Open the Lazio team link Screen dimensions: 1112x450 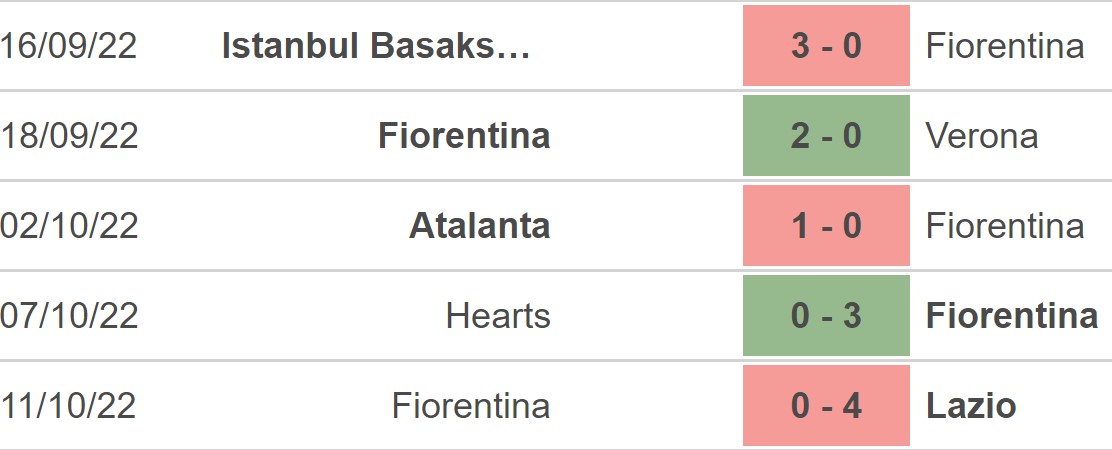click(971, 406)
